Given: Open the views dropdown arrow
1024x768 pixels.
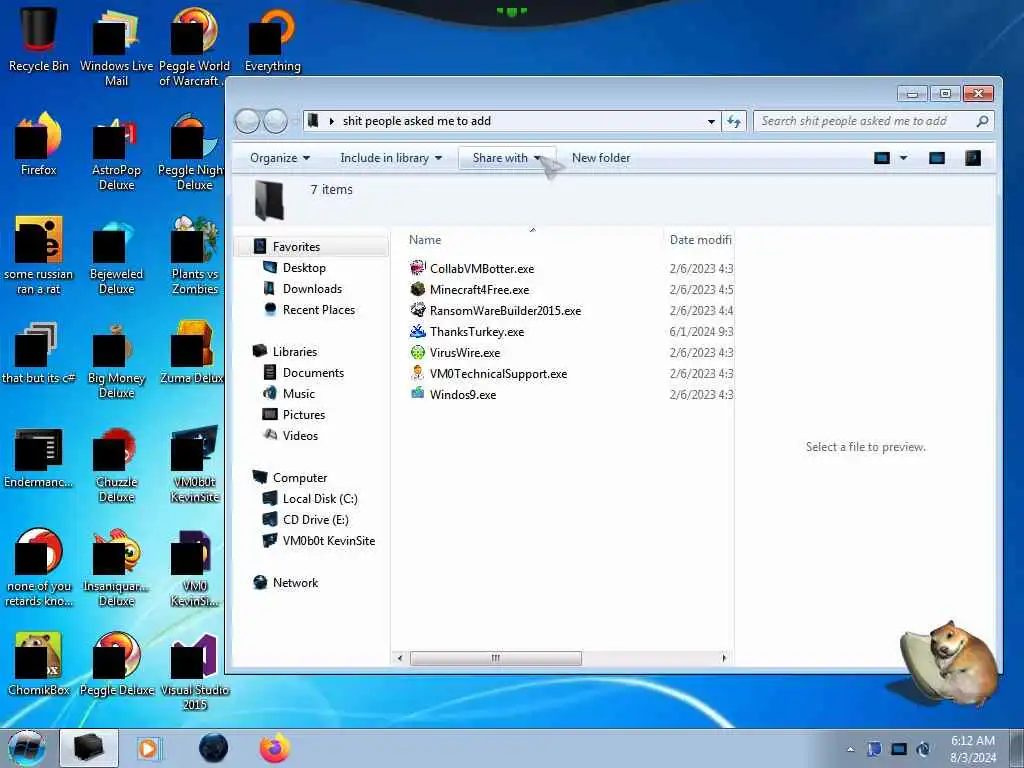Looking at the screenshot, I should pyautogui.click(x=903, y=157).
